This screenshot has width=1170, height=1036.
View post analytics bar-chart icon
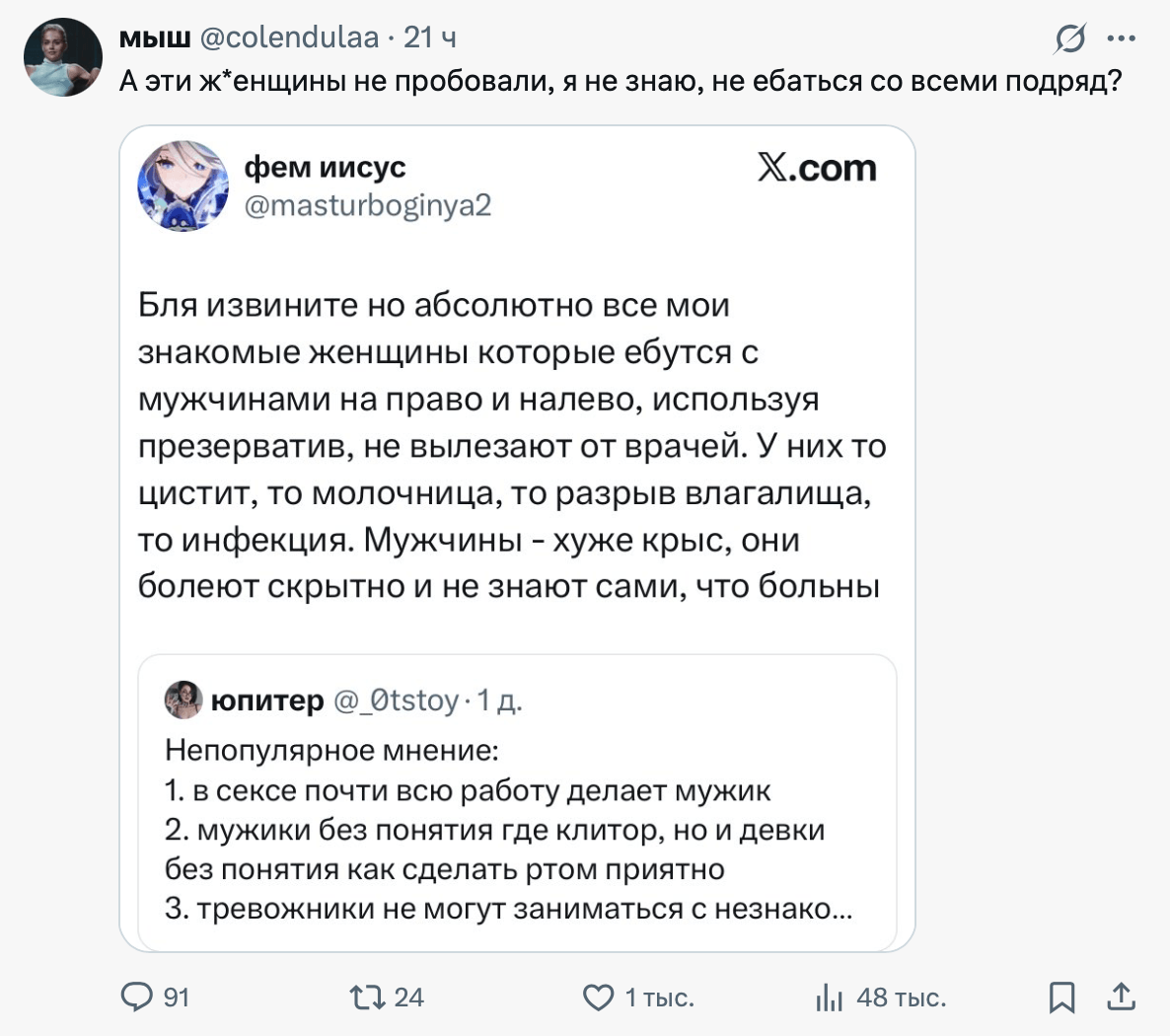coord(829,999)
